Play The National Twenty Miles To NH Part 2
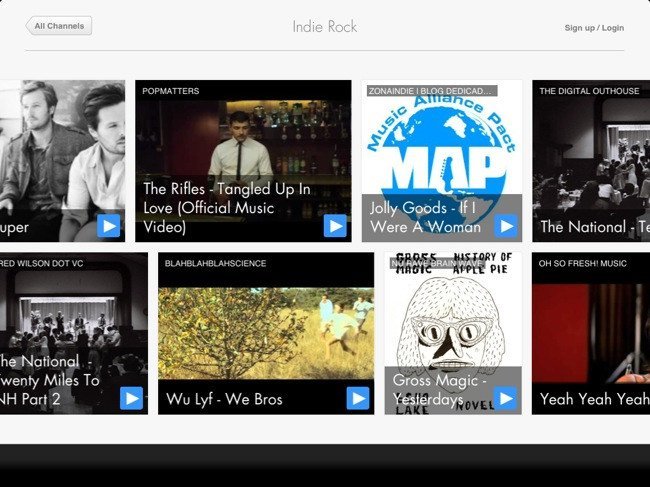 pyautogui.click(x=131, y=398)
